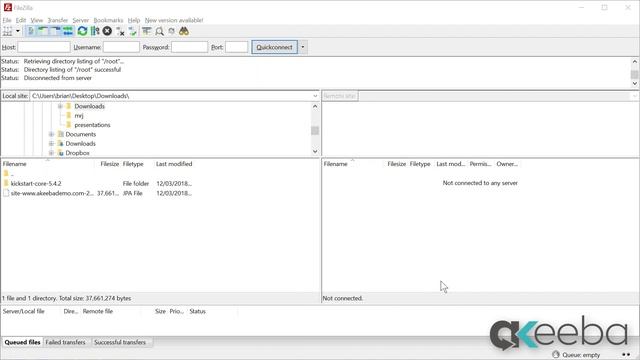The width and height of the screenshot is (640, 360).
Task: Open the Site Manager dropdown arrow
Action: point(18,31)
